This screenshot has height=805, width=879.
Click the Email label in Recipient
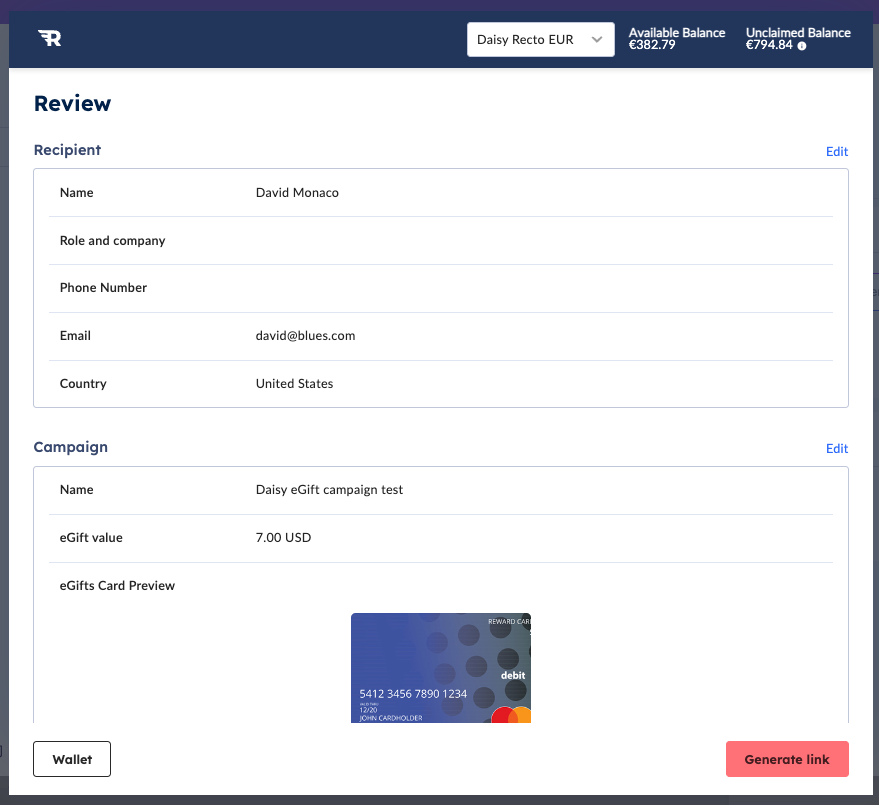tap(75, 336)
